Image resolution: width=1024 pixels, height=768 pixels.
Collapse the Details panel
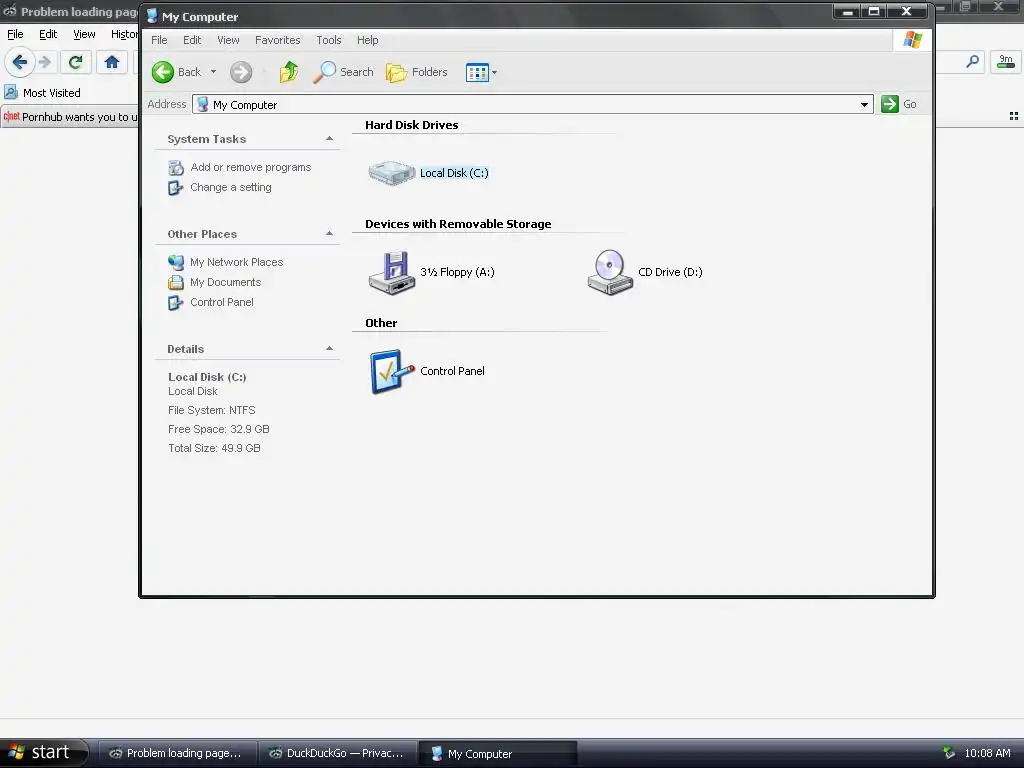click(329, 348)
